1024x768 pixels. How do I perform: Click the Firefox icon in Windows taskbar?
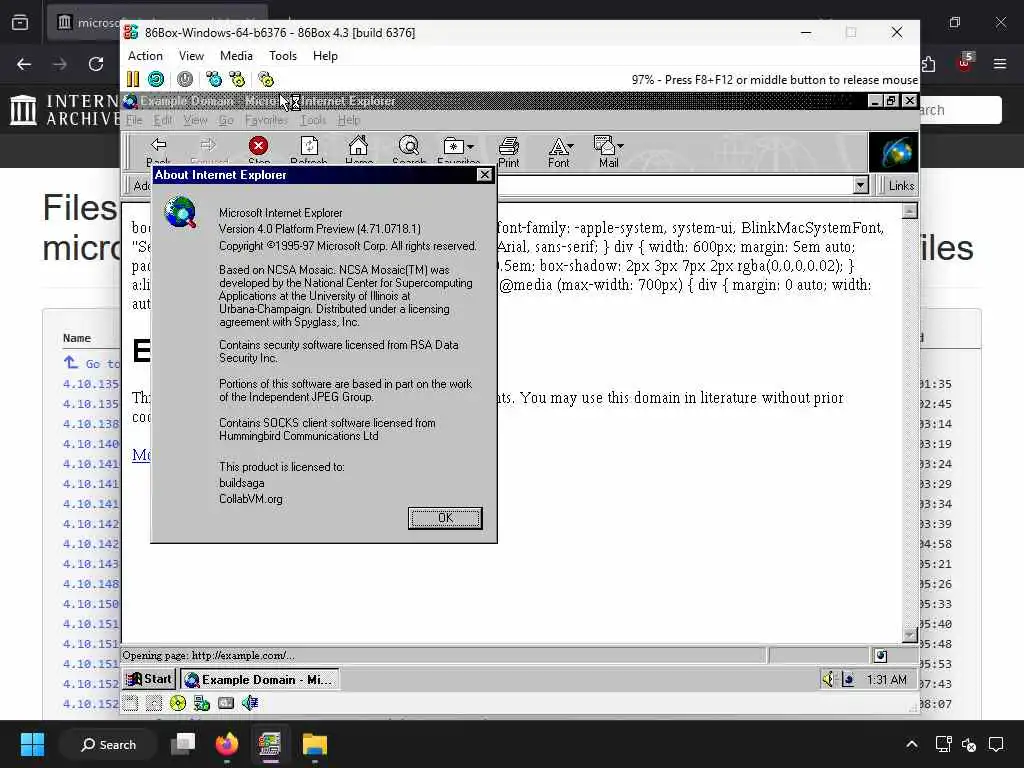coord(227,744)
